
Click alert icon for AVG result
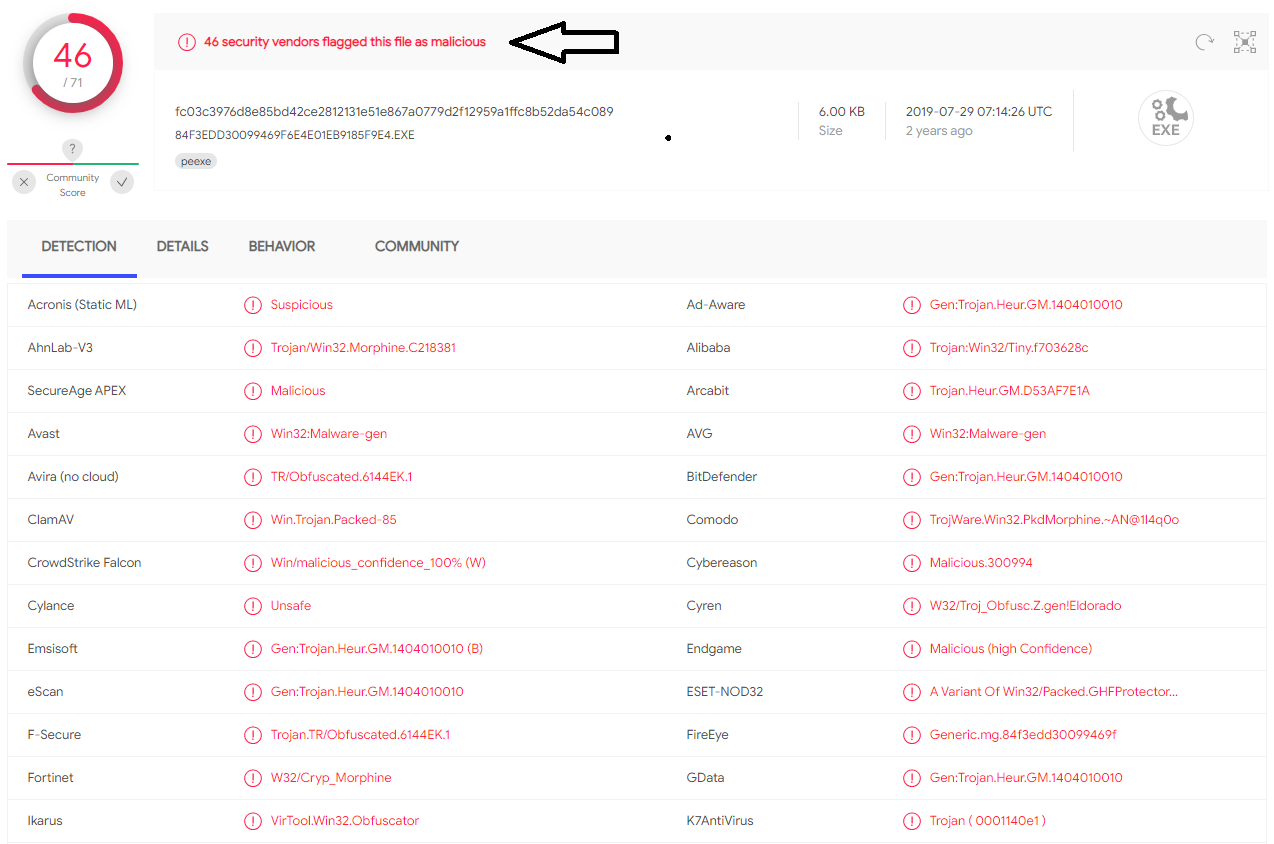pyautogui.click(x=912, y=434)
